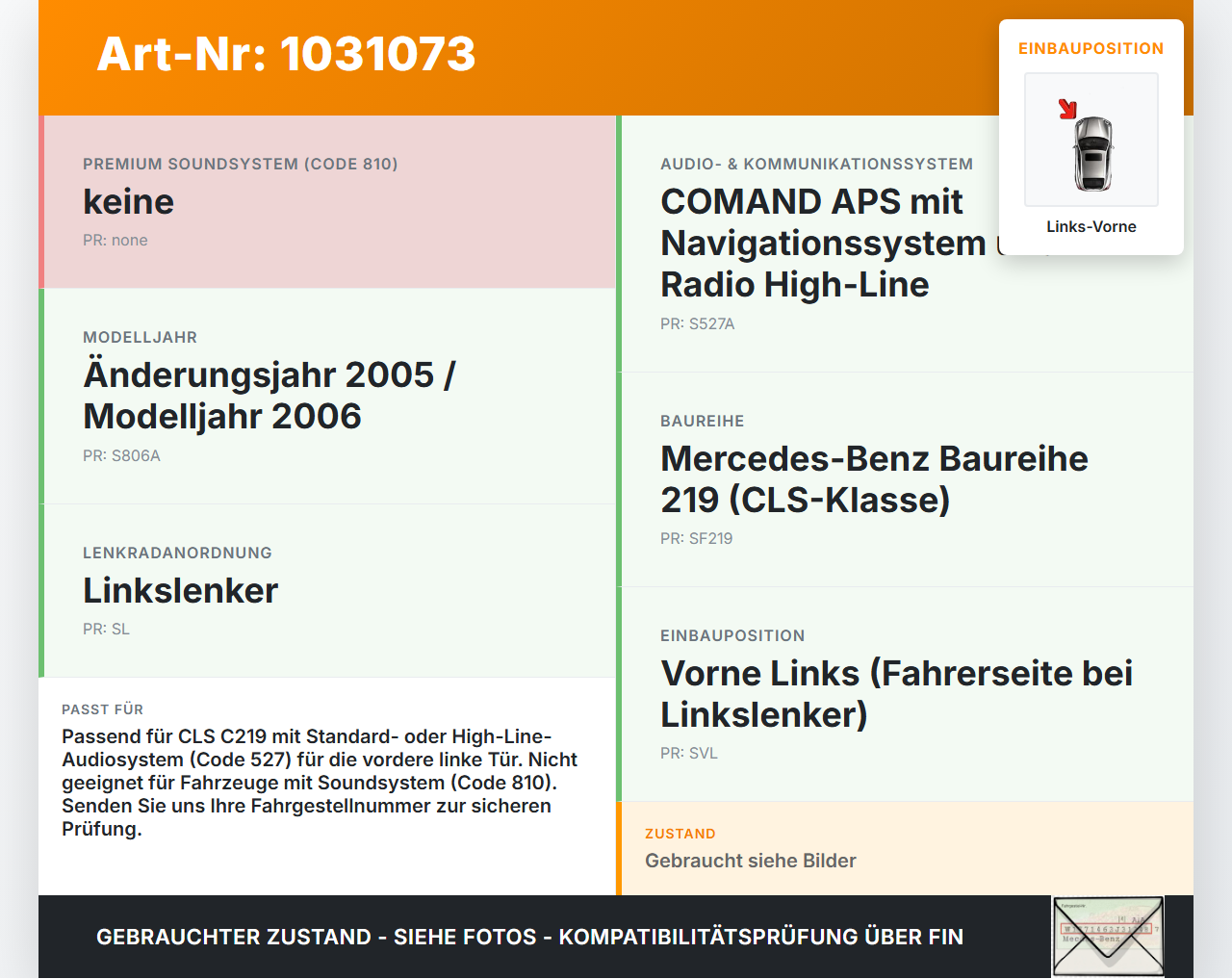Click 'Gebraucht siehe Bilder' text
The height and width of the screenshot is (979, 1232).
click(x=751, y=861)
